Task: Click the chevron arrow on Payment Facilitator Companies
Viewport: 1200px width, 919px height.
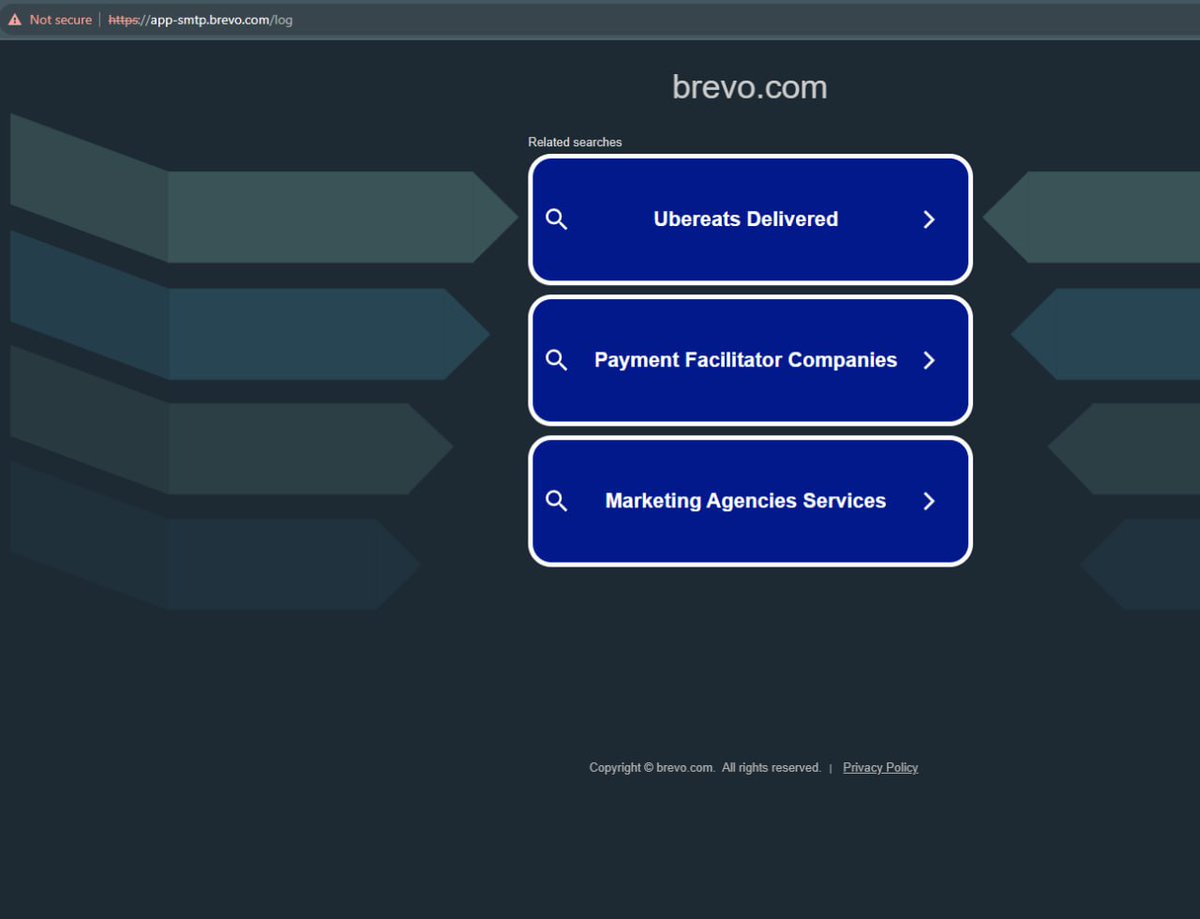Action: click(x=929, y=360)
